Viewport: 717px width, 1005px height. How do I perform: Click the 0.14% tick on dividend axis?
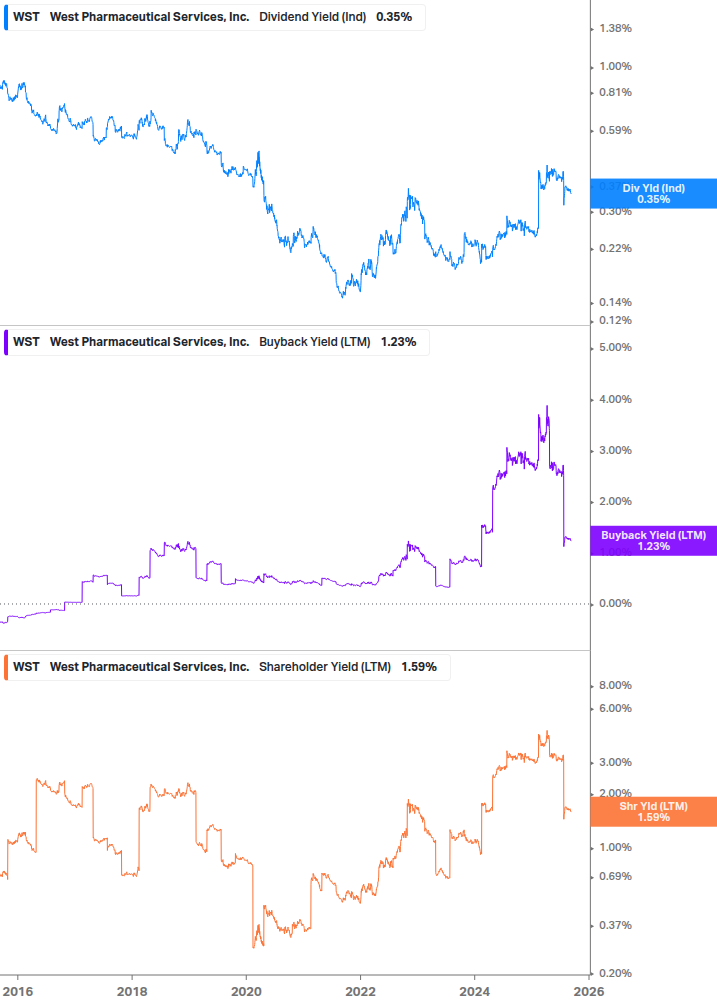tap(615, 302)
